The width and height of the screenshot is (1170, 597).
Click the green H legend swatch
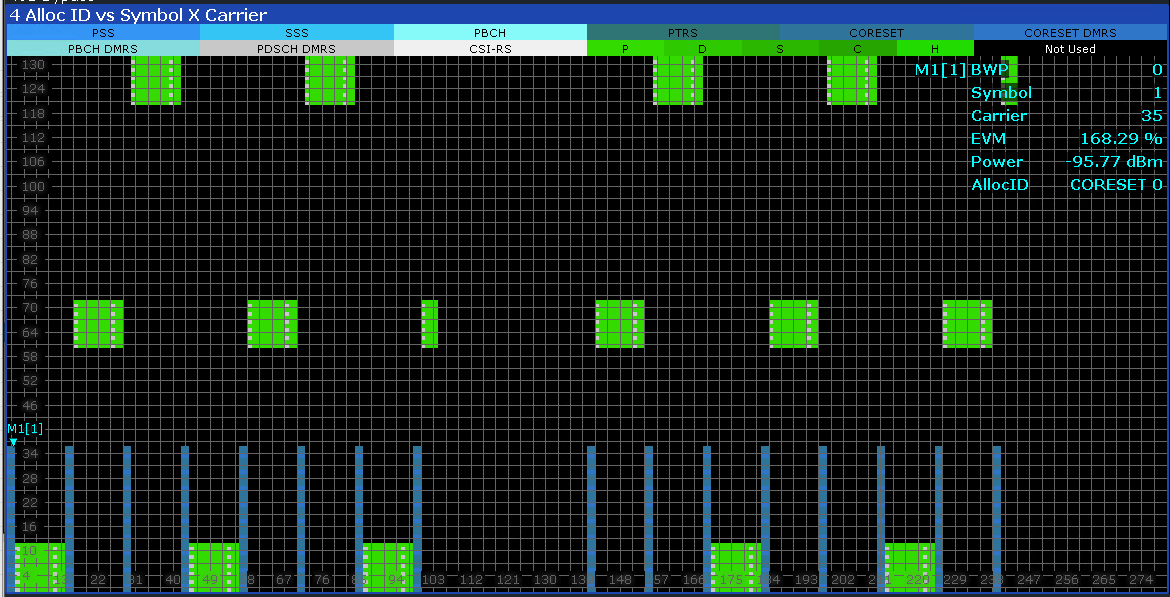click(935, 49)
